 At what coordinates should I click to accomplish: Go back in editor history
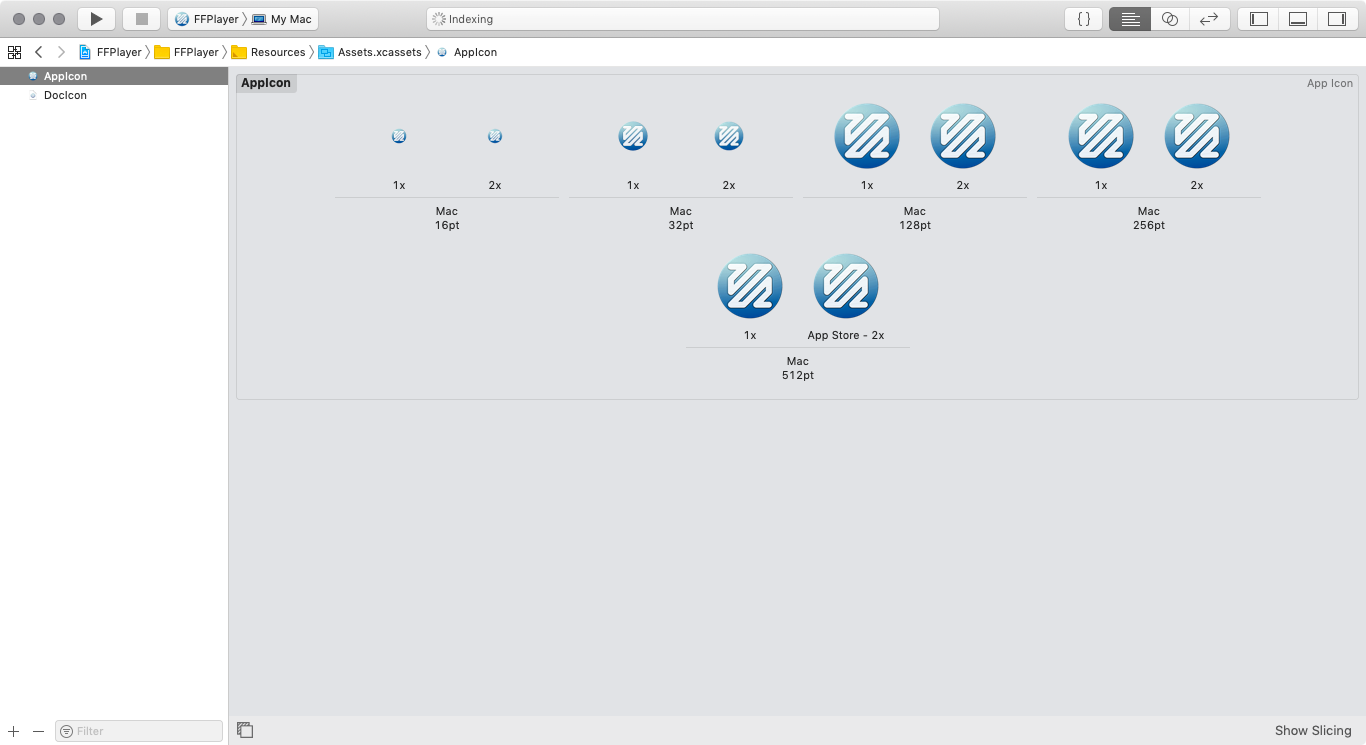coord(38,52)
